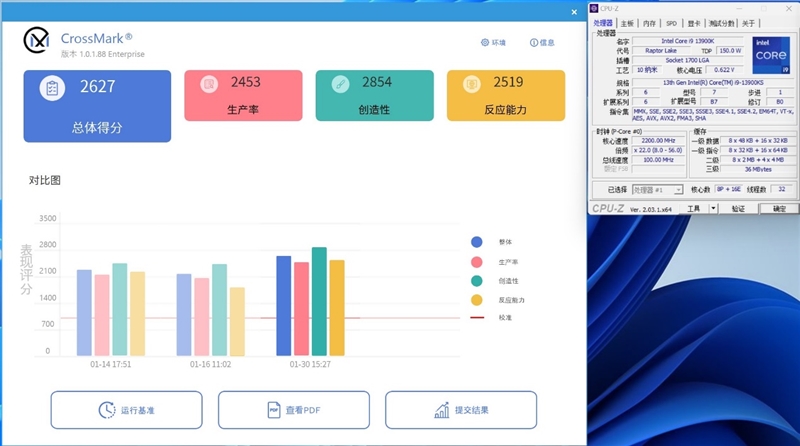Click the 01-16 11:02 chart date label

click(x=210, y=364)
